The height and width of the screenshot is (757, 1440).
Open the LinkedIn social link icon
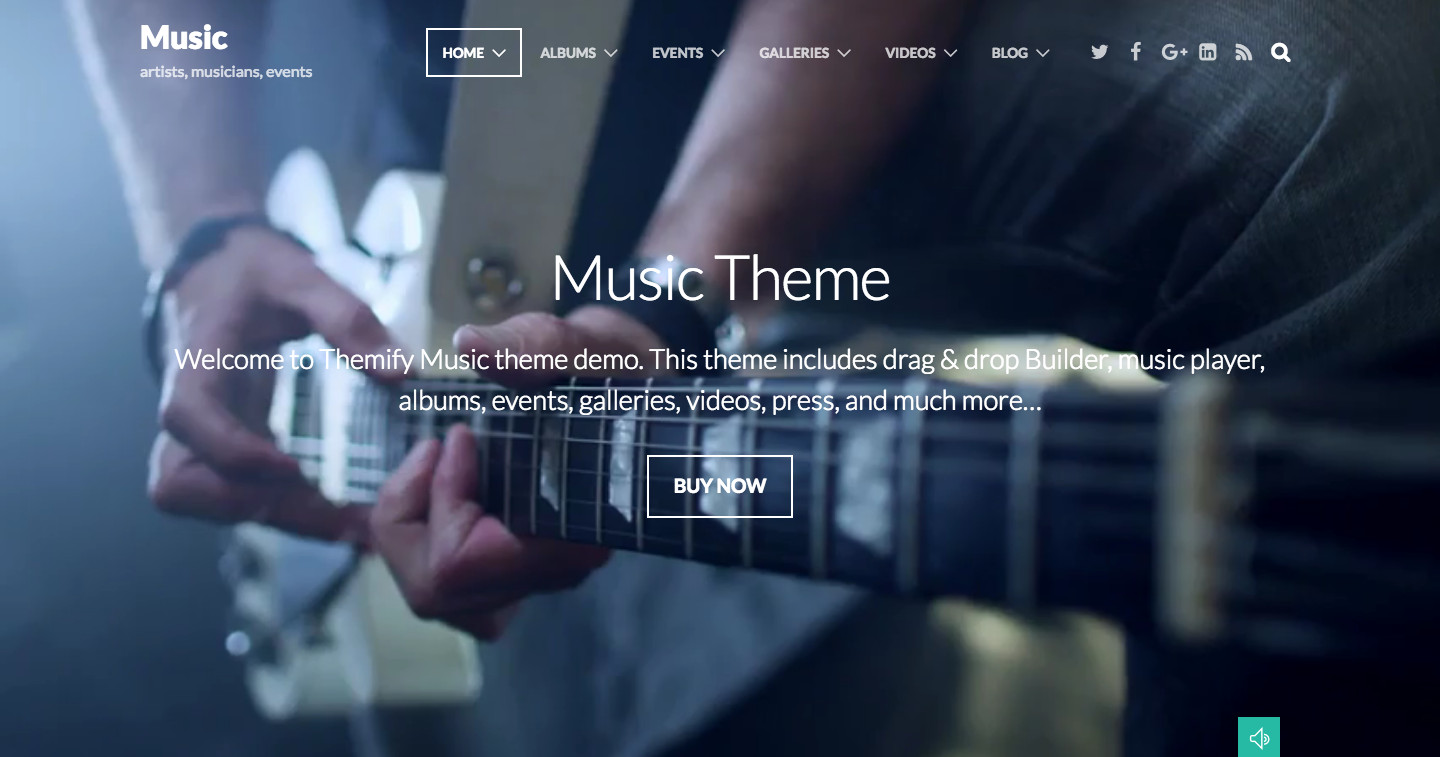click(1208, 52)
